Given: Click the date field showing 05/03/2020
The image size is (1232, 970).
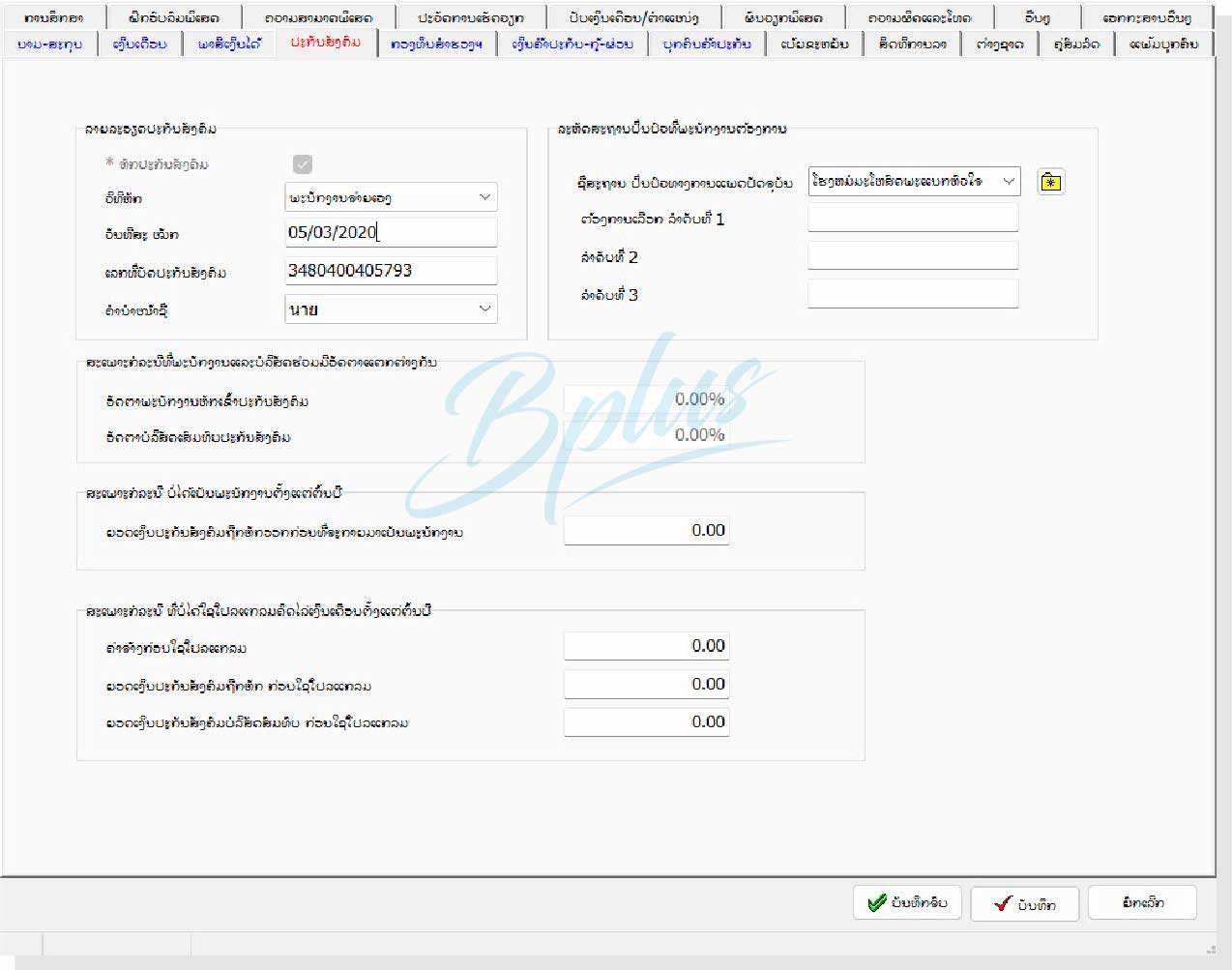Looking at the screenshot, I should pyautogui.click(x=391, y=232).
